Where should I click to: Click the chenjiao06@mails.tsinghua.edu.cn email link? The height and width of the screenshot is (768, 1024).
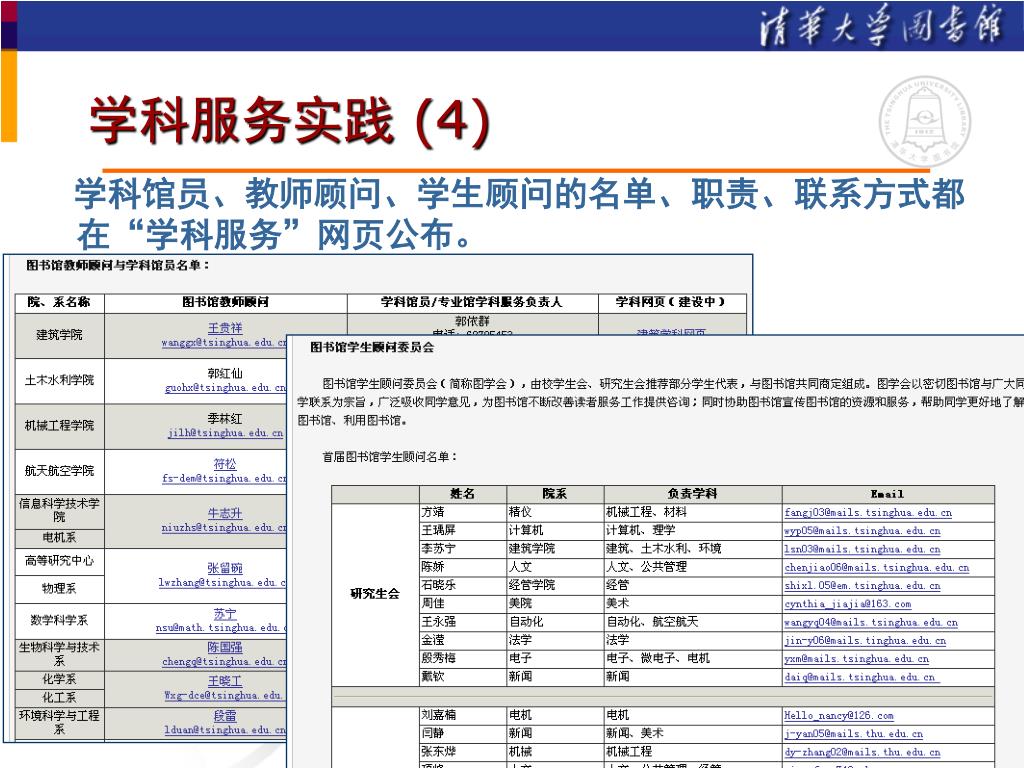coord(876,568)
